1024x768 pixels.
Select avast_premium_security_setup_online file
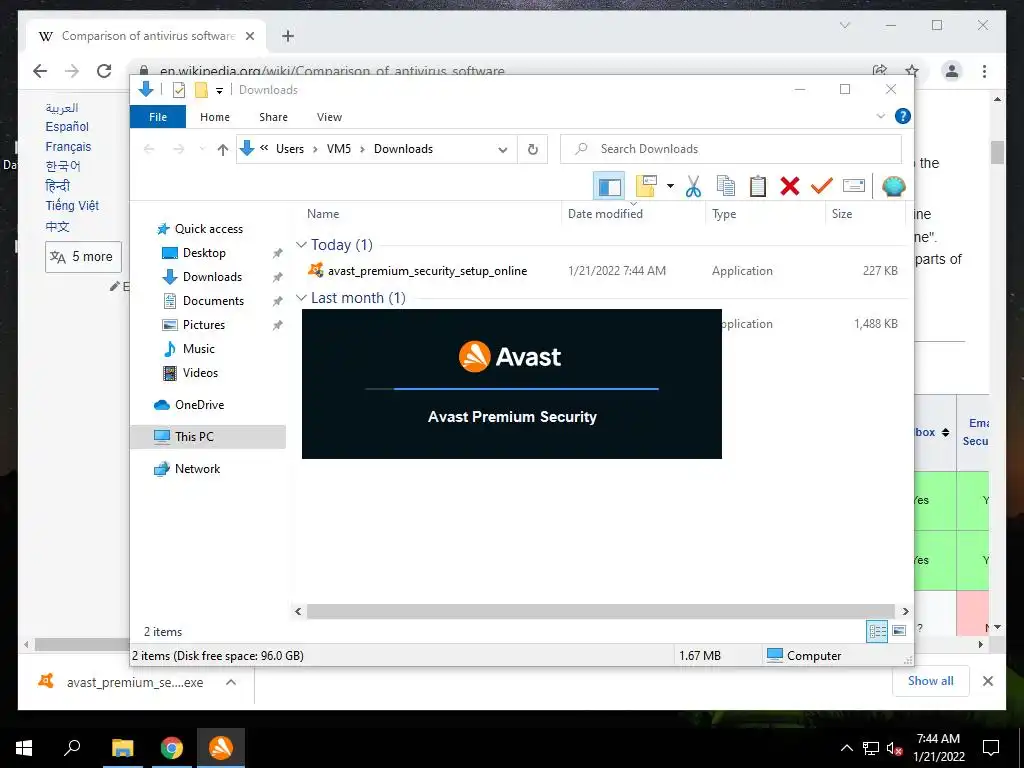coord(427,270)
